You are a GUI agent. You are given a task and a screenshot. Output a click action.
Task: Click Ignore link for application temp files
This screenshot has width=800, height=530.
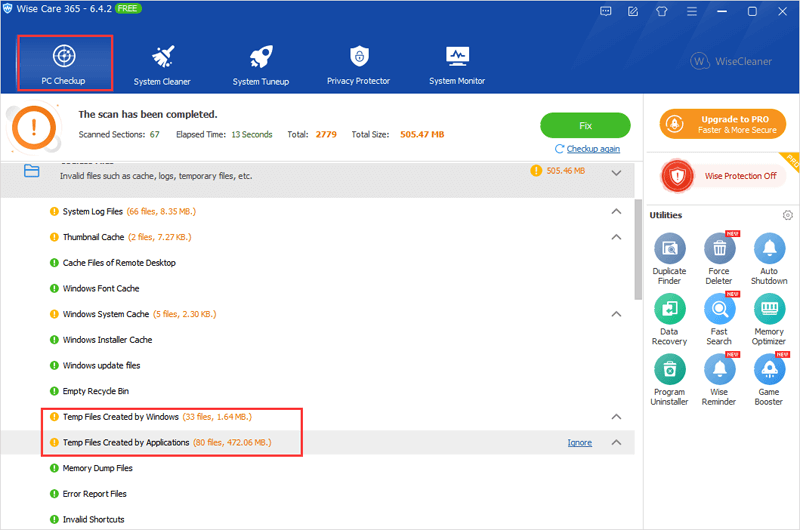pyautogui.click(x=580, y=443)
